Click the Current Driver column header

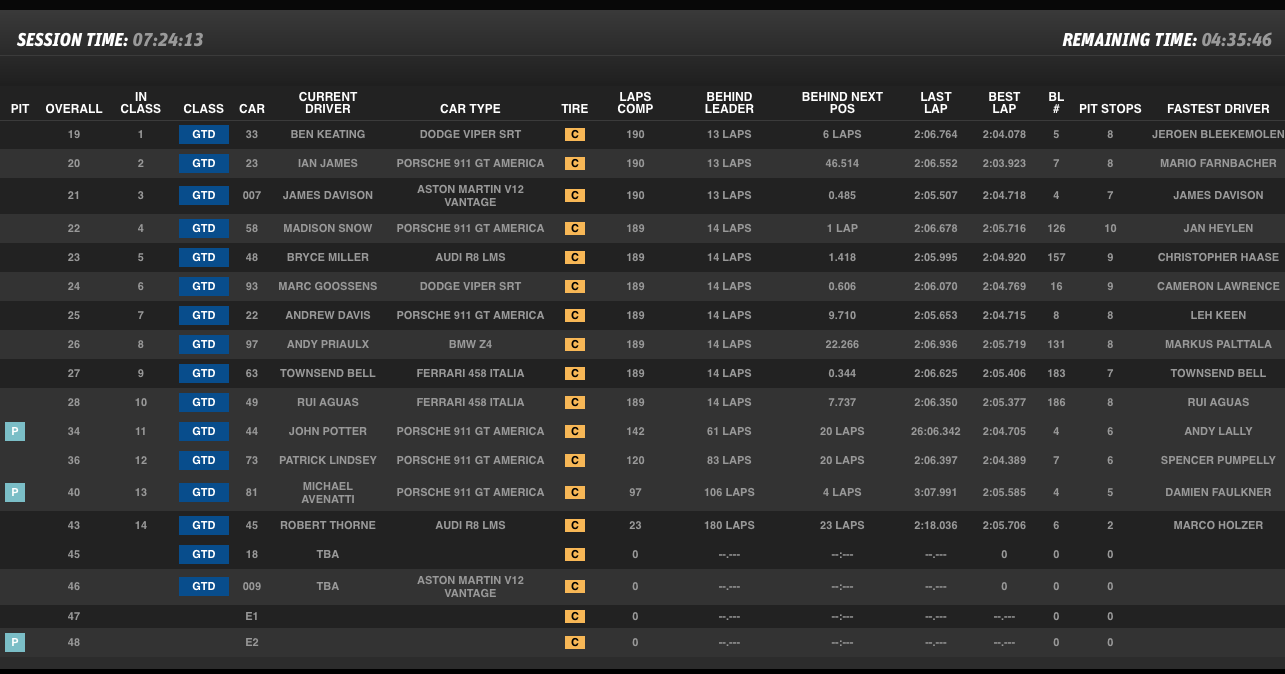coord(328,103)
